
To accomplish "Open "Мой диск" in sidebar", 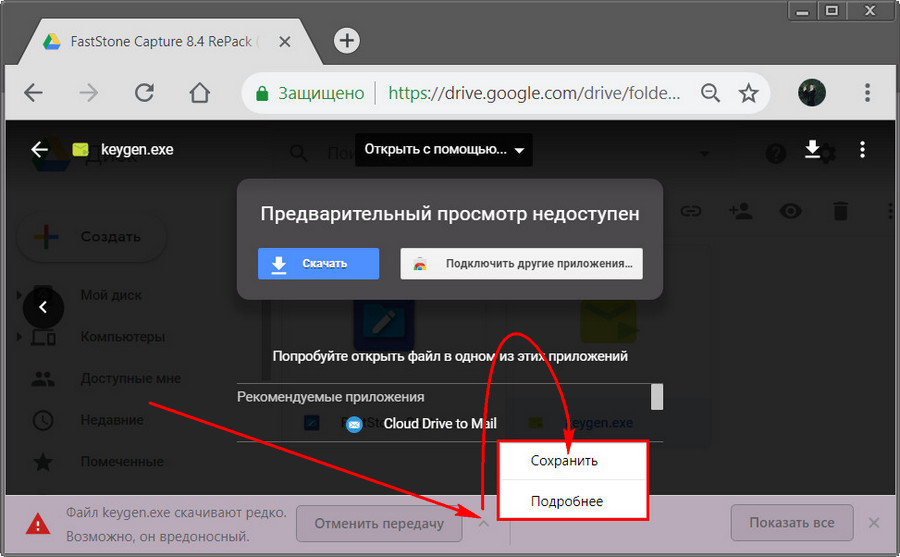I will [x=111, y=295].
